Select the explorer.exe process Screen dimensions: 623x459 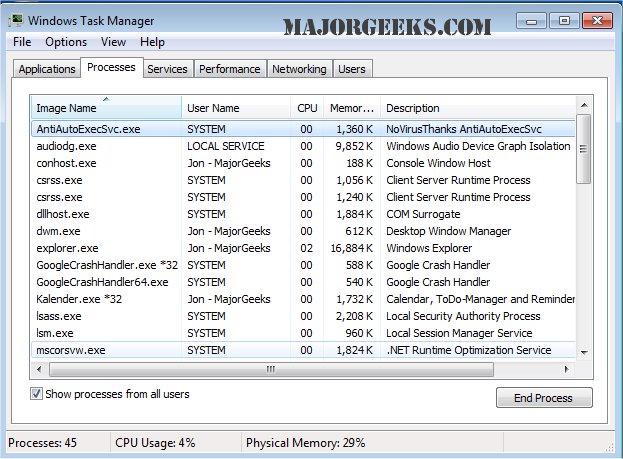pos(303,248)
